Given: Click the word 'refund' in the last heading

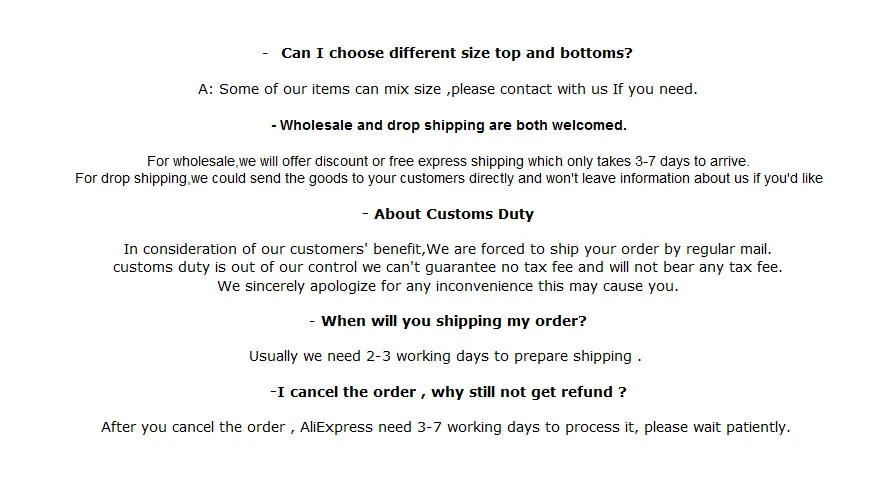Looking at the screenshot, I should pyautogui.click(x=587, y=392).
